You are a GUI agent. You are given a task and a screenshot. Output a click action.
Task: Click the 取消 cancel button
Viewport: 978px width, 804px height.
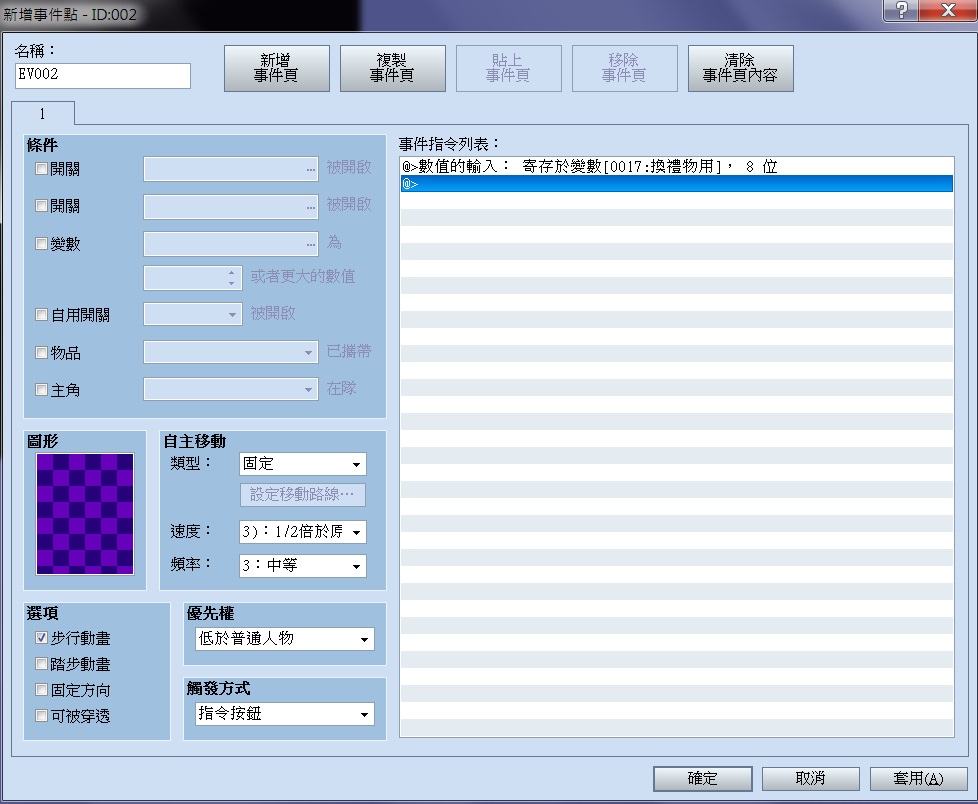click(x=810, y=778)
